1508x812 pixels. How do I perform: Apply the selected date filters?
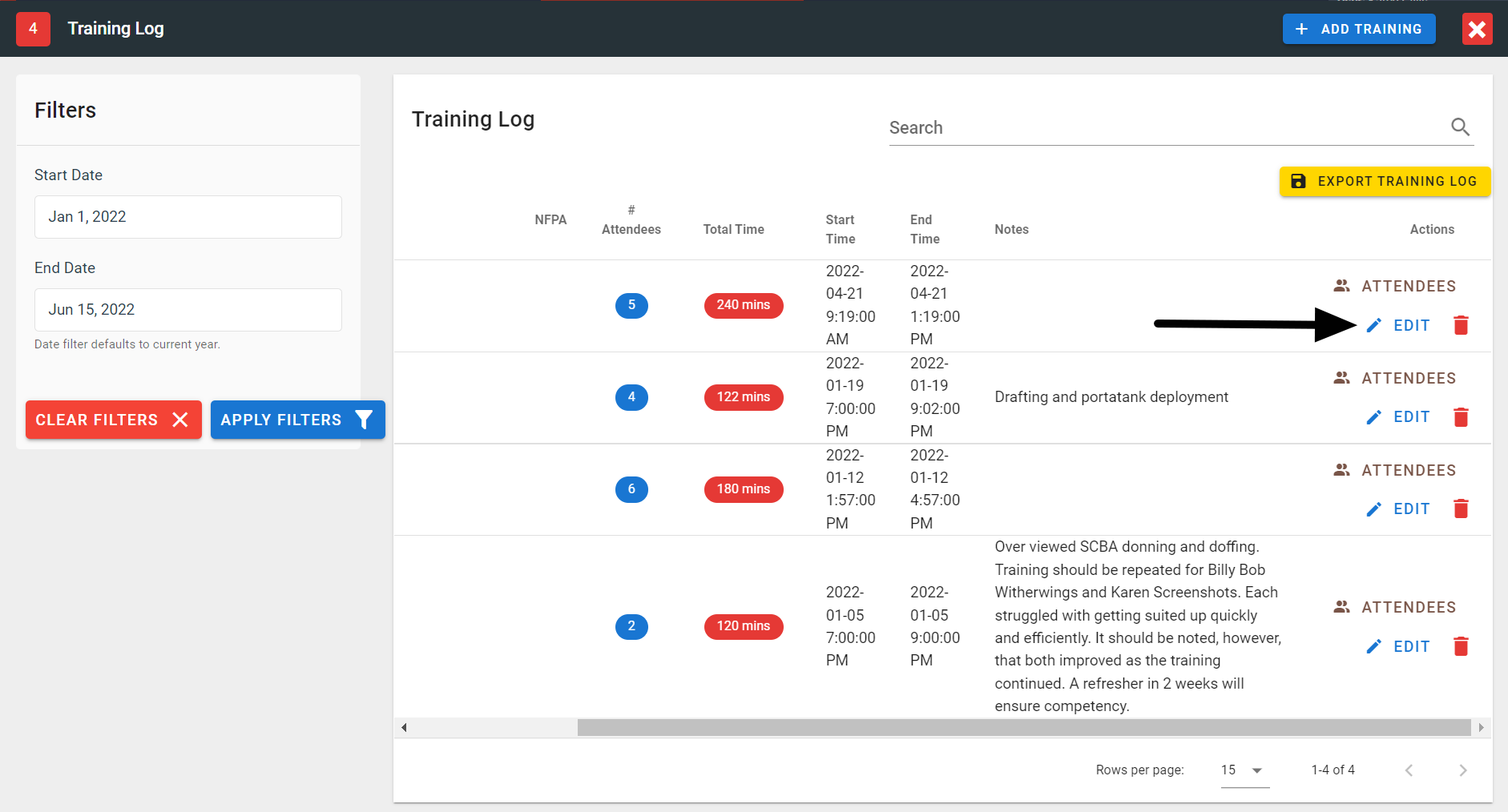(x=297, y=420)
